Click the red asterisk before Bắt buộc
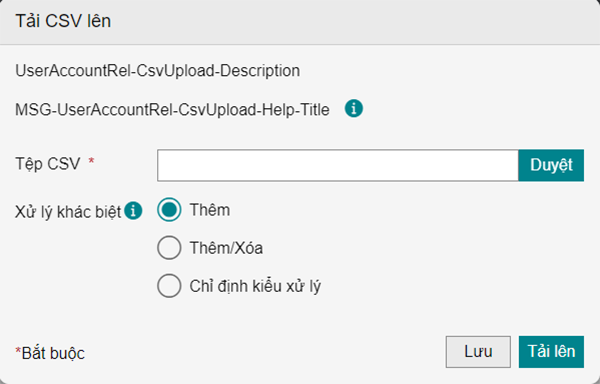Screen dimensions: 600x384 tap(18, 351)
